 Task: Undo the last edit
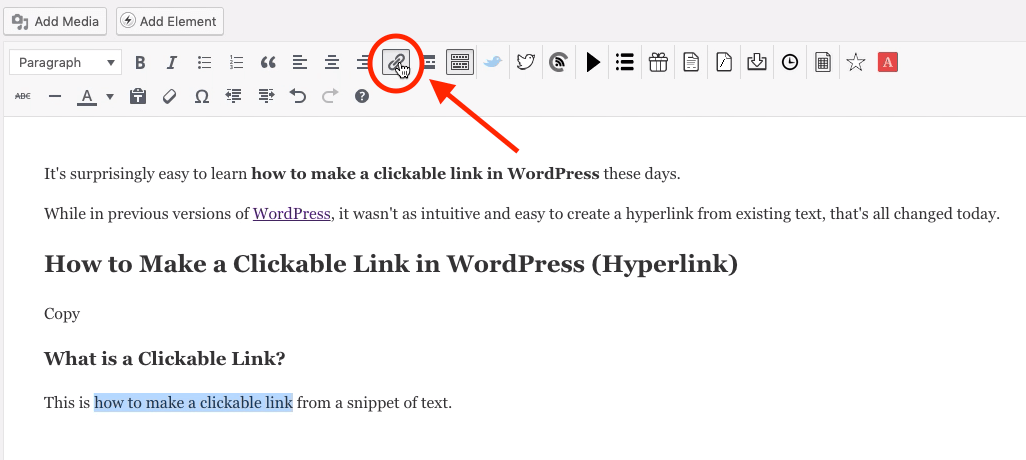coord(298,96)
